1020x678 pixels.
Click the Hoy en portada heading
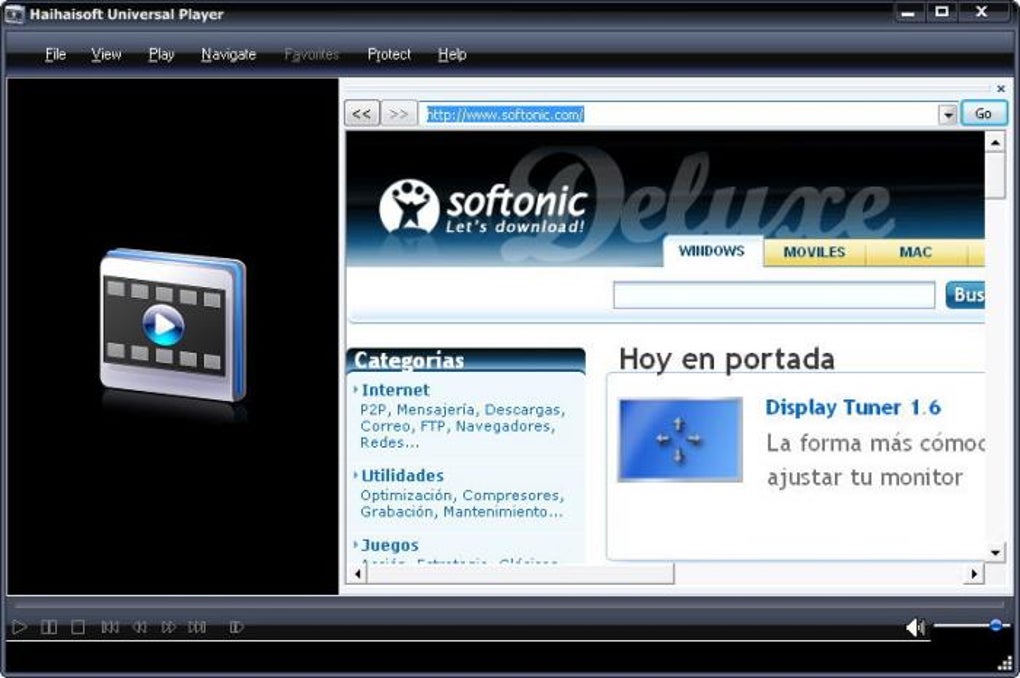click(x=726, y=359)
